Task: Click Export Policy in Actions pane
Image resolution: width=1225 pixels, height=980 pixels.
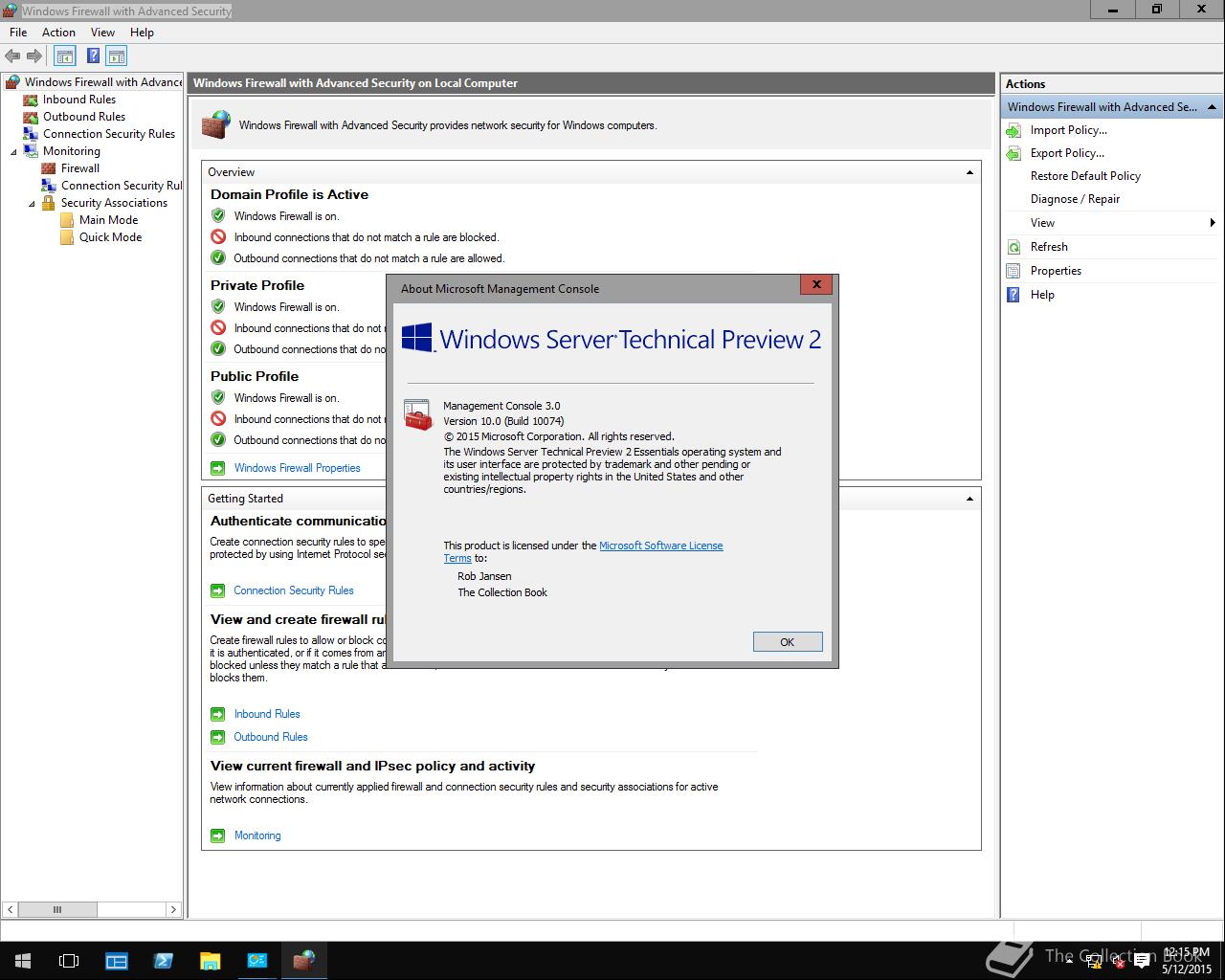Action: click(x=1067, y=153)
